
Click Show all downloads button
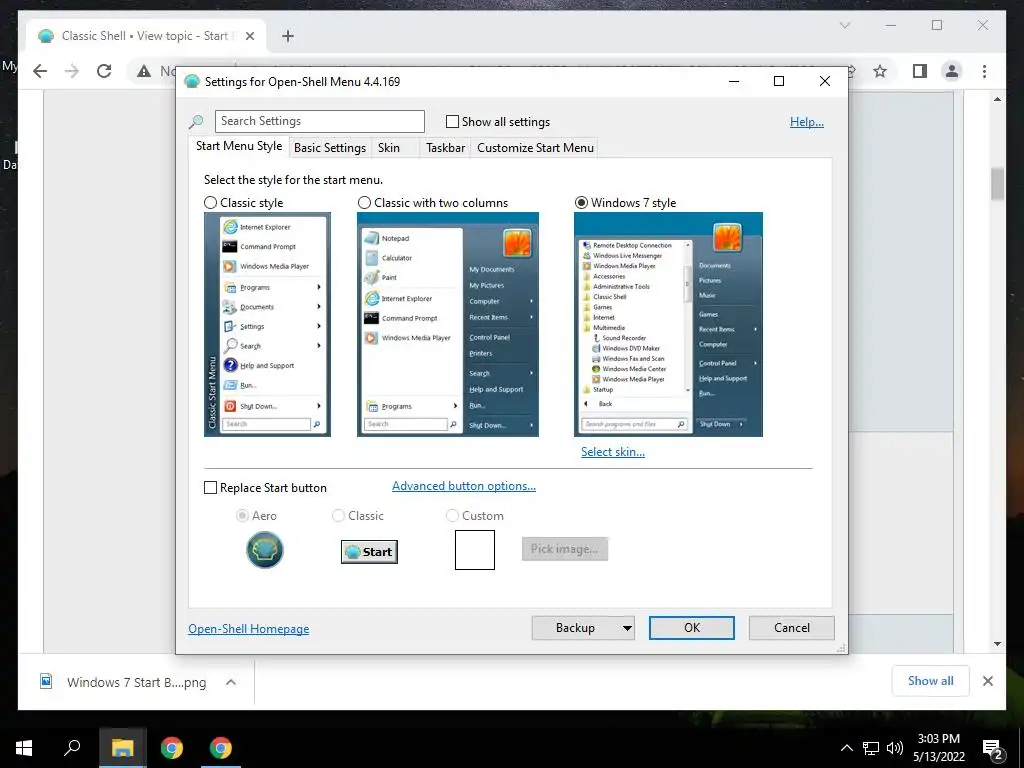pyautogui.click(x=931, y=681)
